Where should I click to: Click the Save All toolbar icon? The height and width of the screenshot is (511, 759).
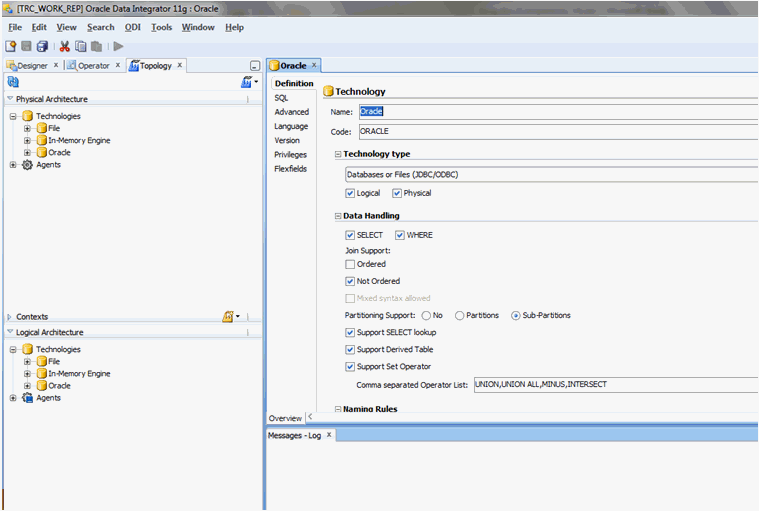tap(43, 46)
